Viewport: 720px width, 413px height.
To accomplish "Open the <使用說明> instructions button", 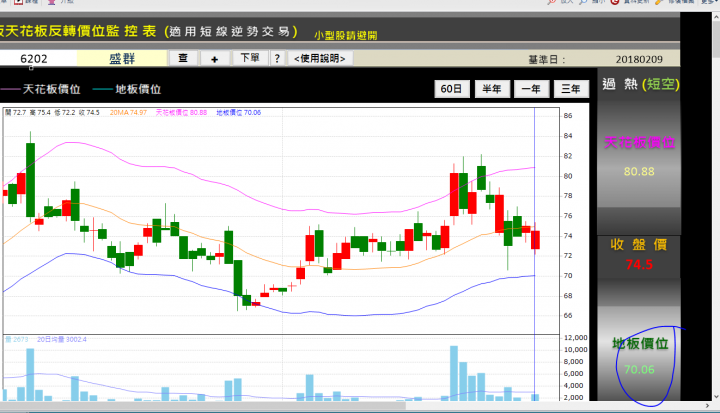I will click(x=320, y=58).
